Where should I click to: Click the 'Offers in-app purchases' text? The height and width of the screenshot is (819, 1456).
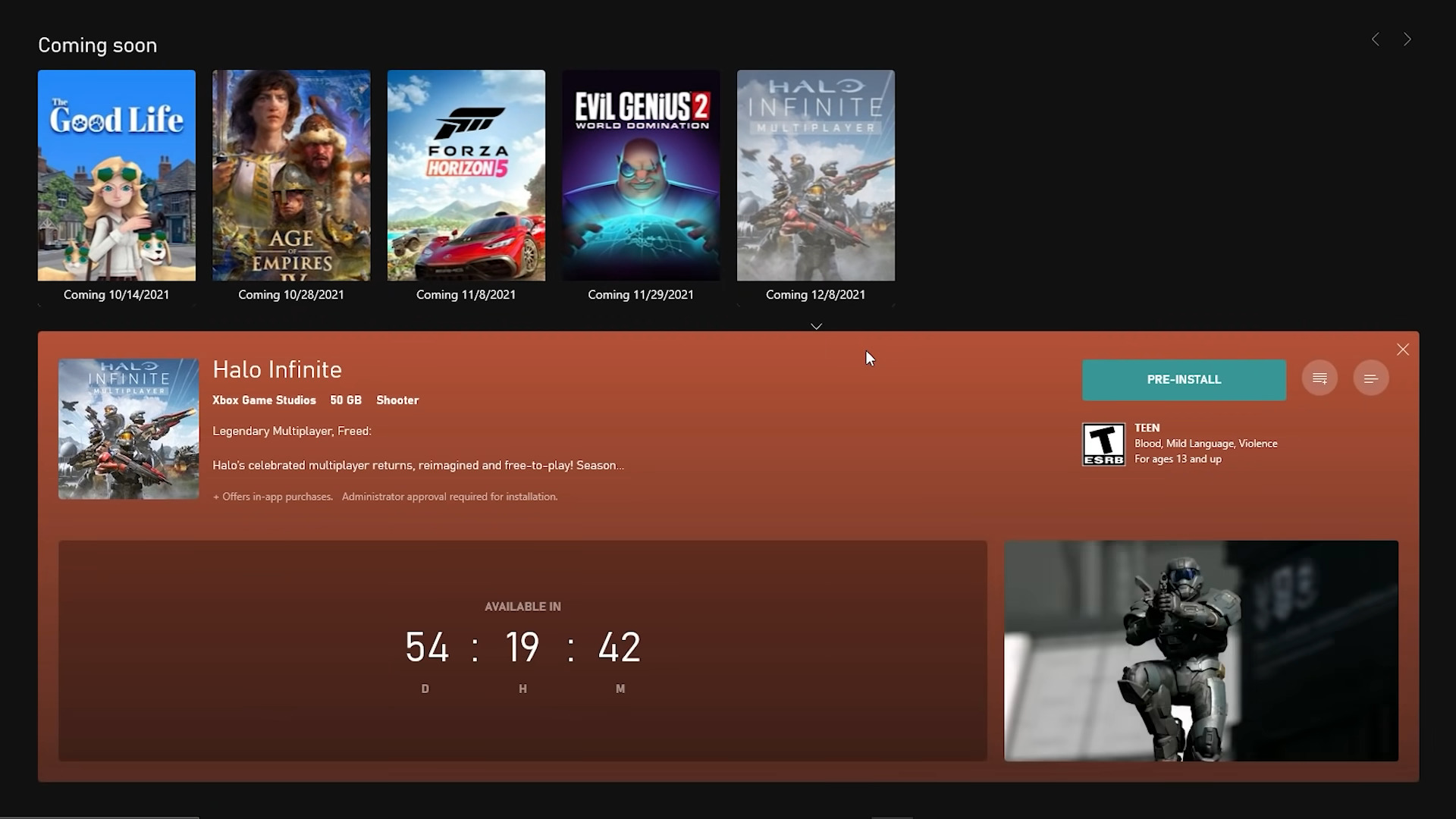[x=273, y=496]
